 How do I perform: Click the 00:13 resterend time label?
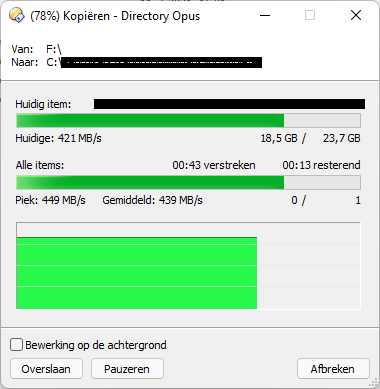click(321, 165)
